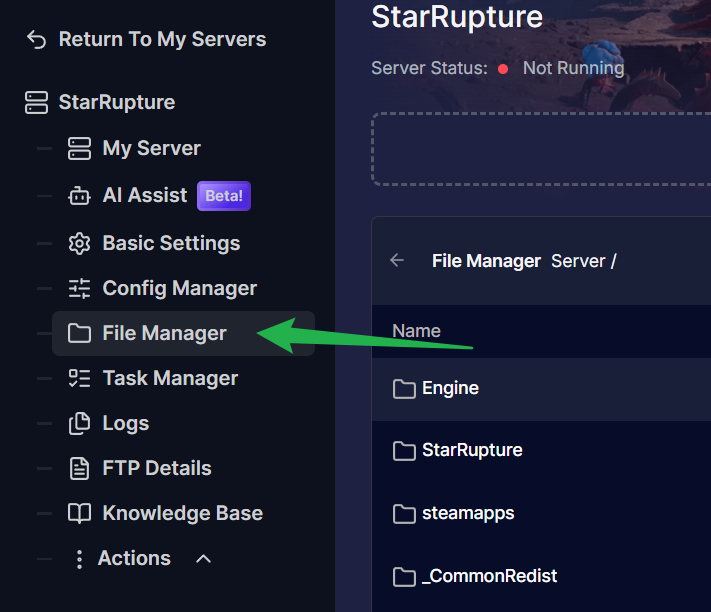Image resolution: width=711 pixels, height=612 pixels.
Task: Click the Return To My Servers arrow icon
Action: 37,40
